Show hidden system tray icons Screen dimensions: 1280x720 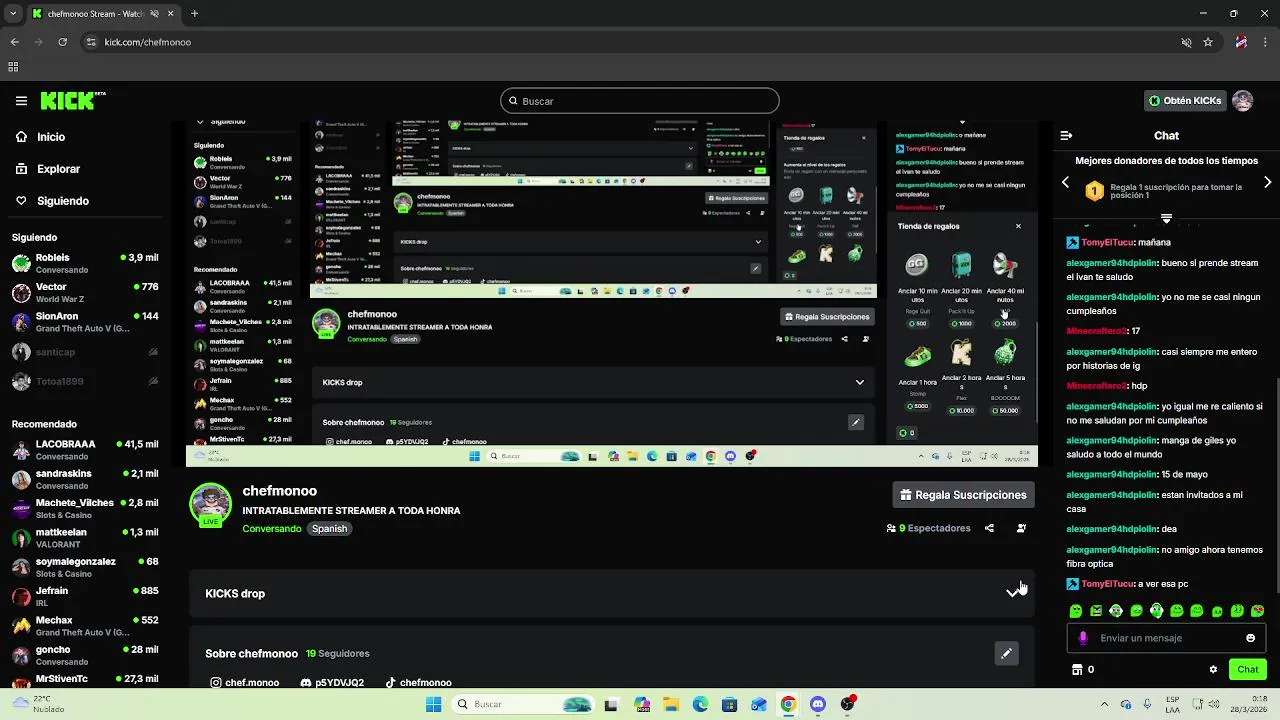1104,705
